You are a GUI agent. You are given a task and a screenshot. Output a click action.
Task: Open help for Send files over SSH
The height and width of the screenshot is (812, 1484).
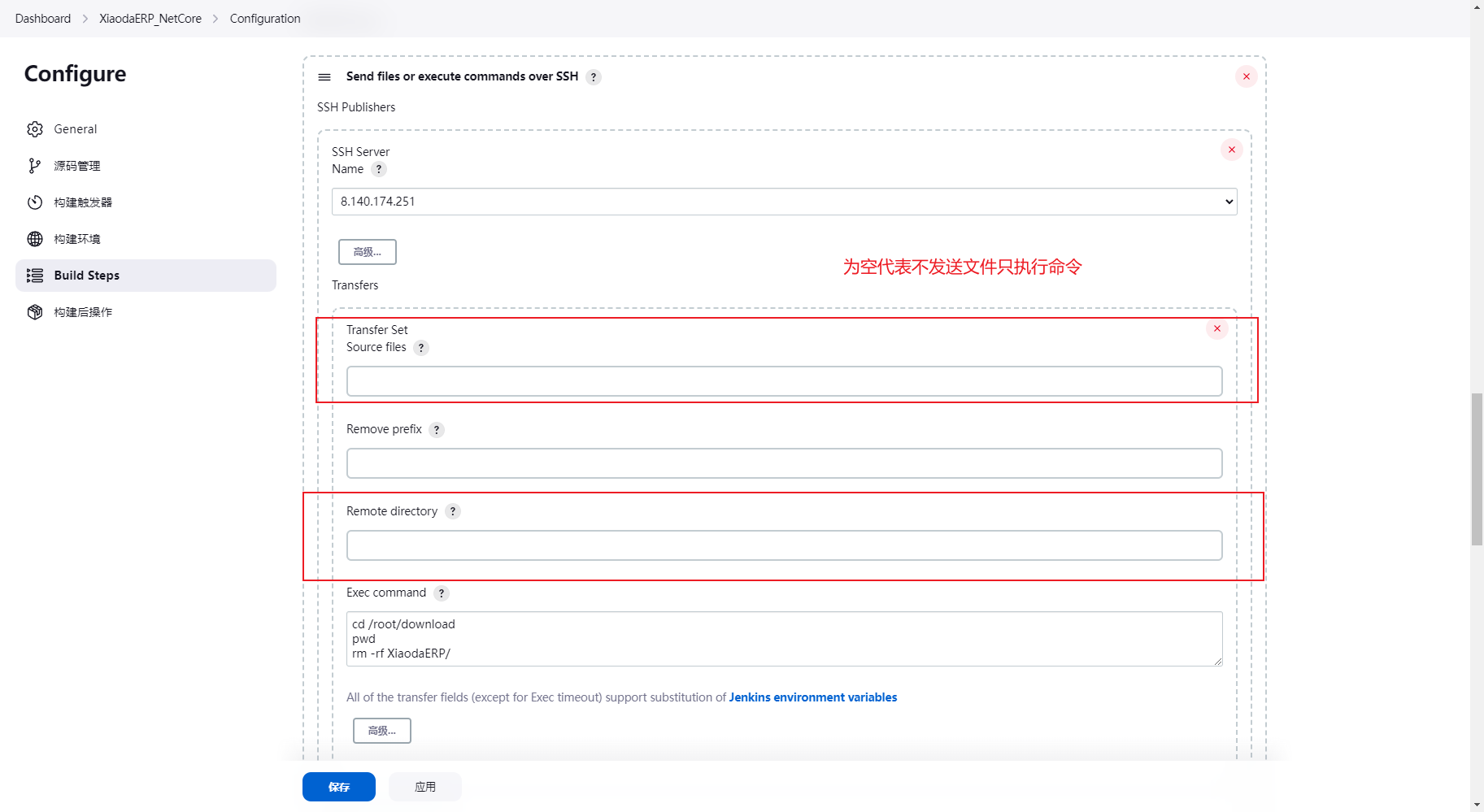coord(594,77)
